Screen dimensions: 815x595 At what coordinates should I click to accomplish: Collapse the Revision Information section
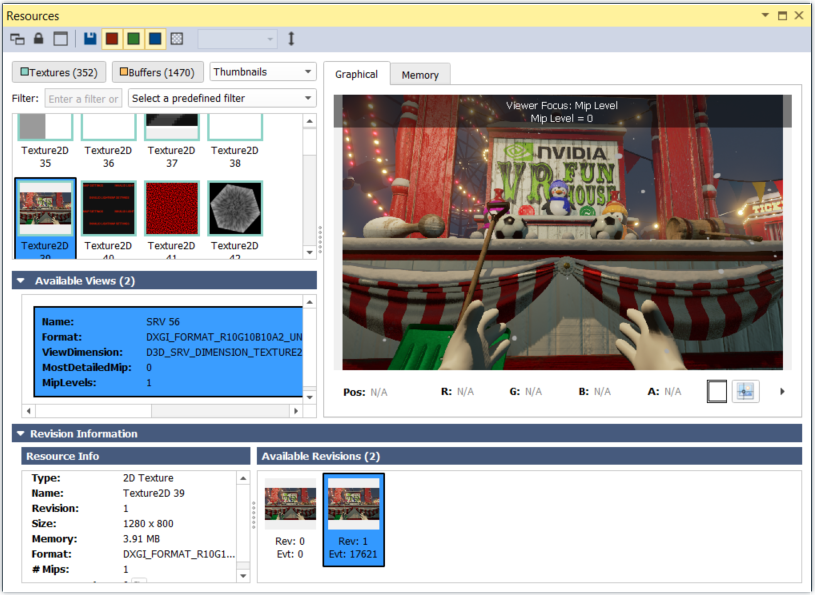(x=19, y=434)
